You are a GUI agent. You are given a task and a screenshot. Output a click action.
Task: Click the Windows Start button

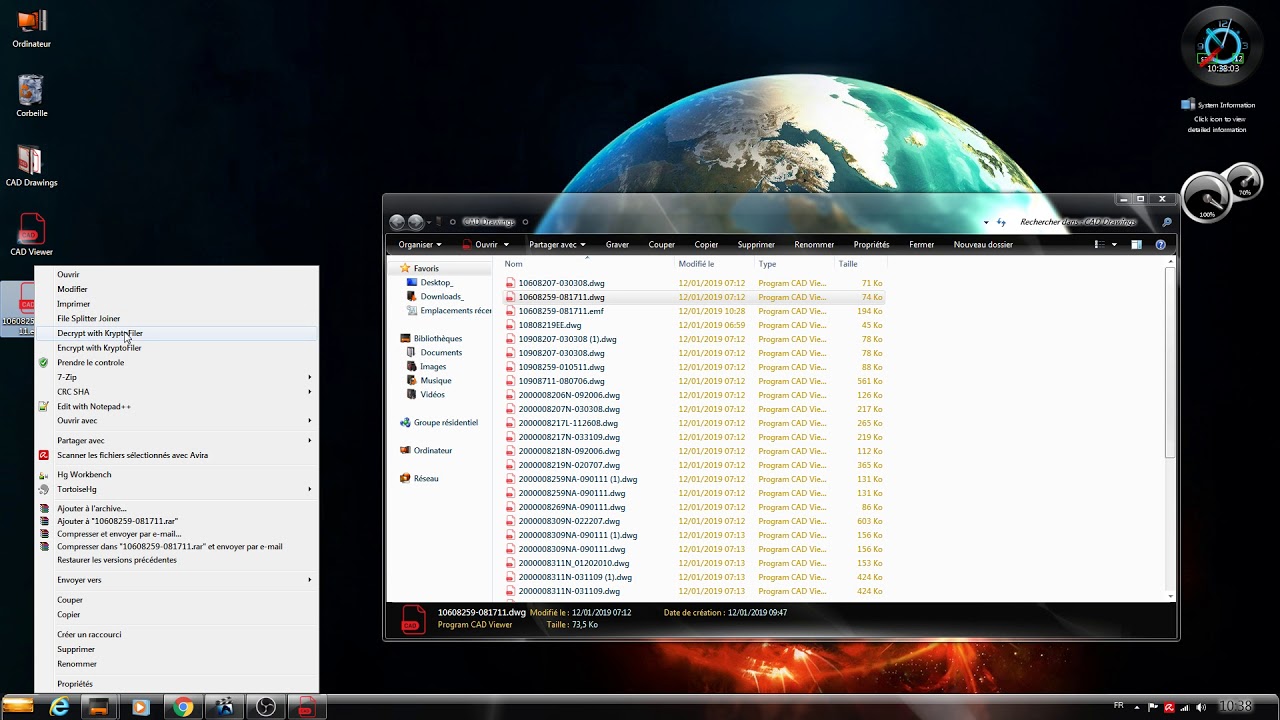(17, 706)
